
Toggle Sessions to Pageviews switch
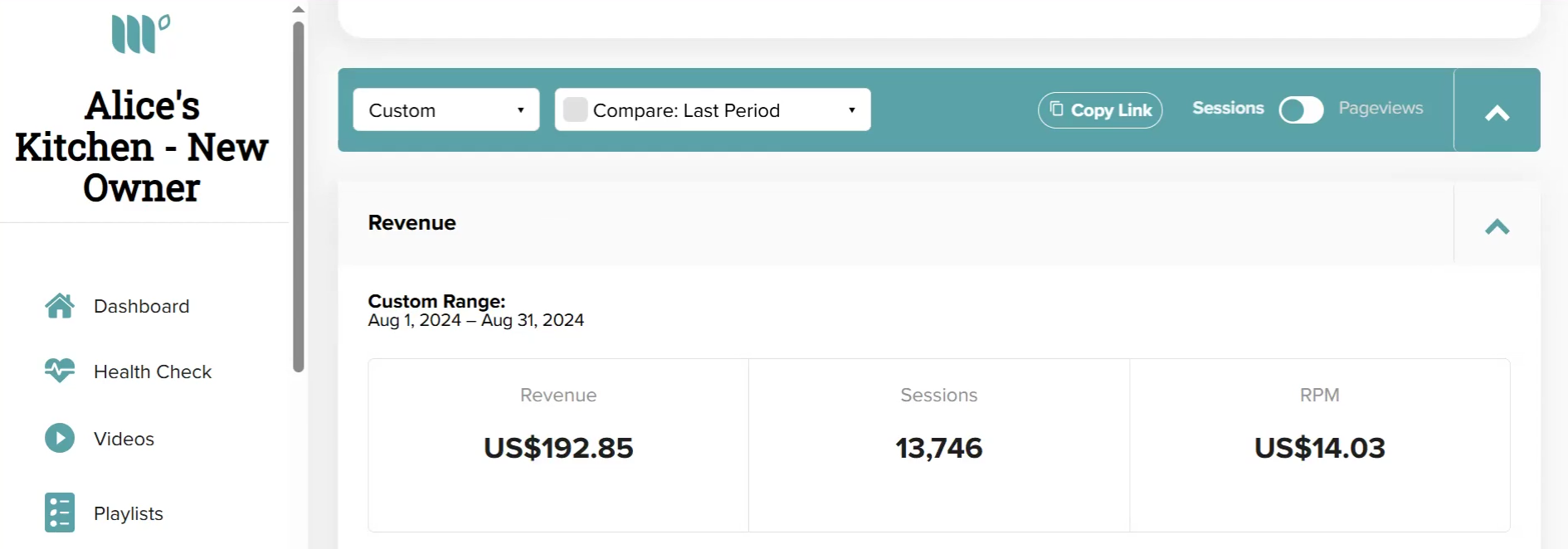point(1301,109)
